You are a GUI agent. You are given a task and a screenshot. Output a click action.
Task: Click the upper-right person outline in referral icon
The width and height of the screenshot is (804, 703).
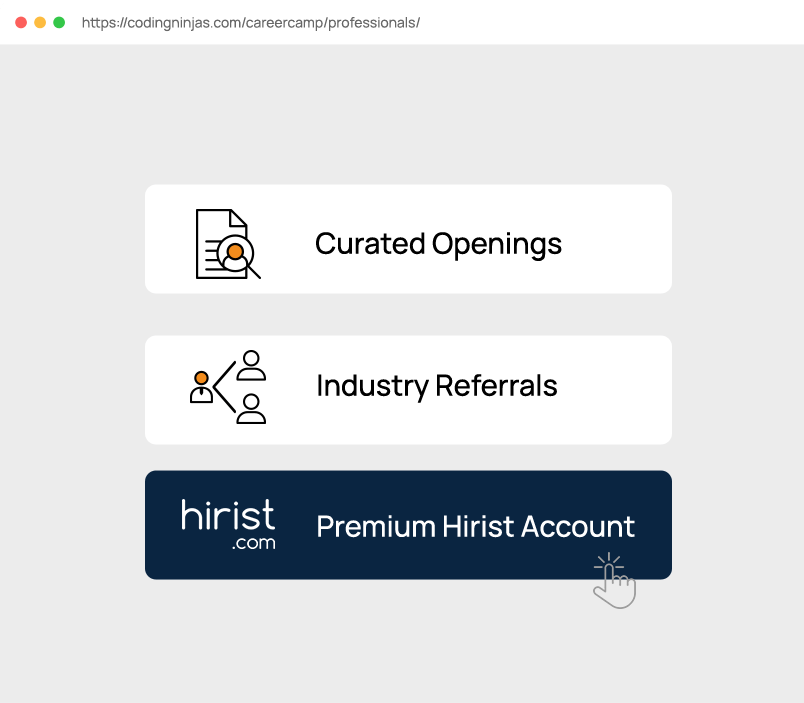(x=251, y=365)
